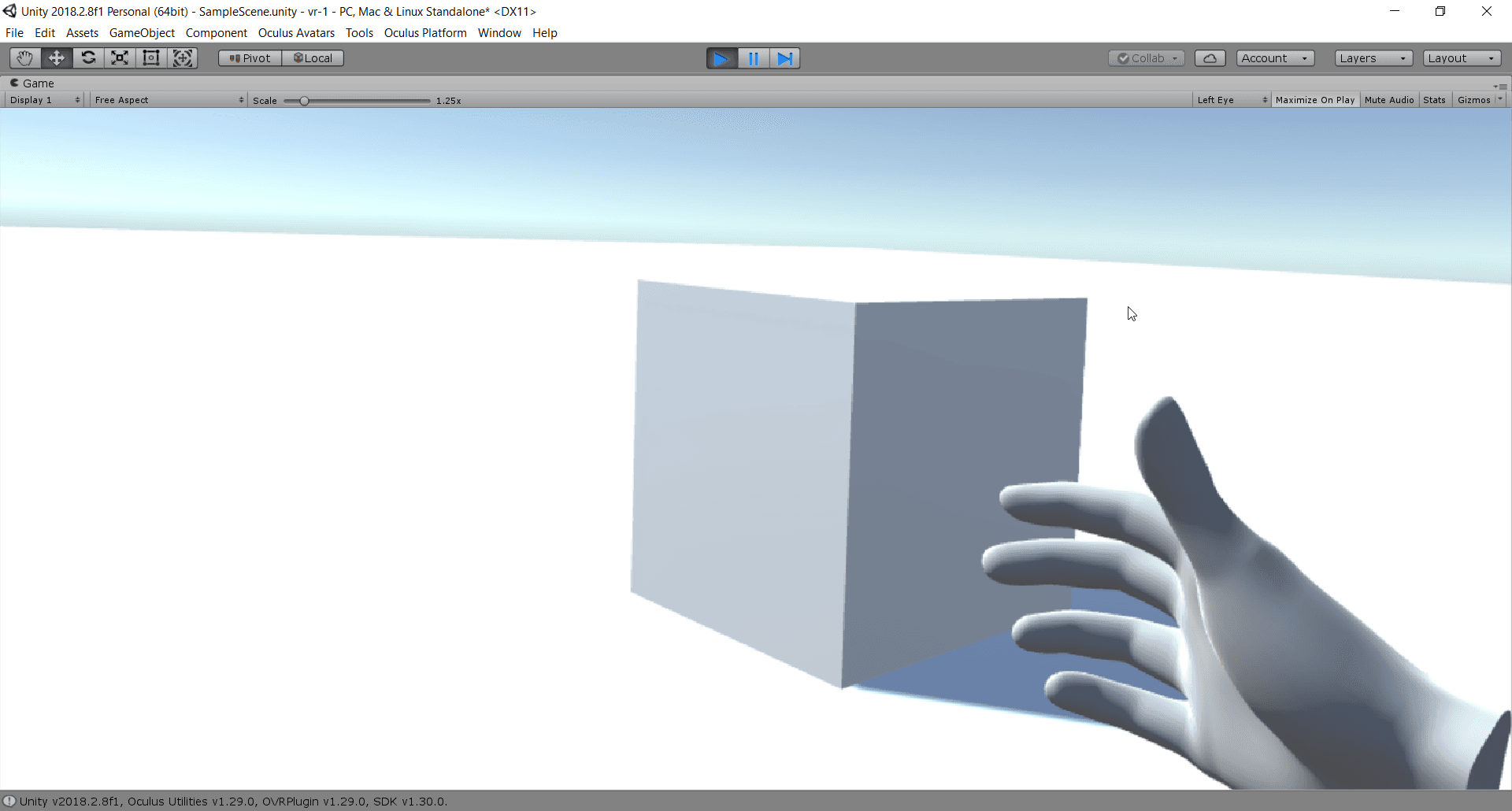The image size is (1512, 811).
Task: Open the Help menu
Action: 544,33
